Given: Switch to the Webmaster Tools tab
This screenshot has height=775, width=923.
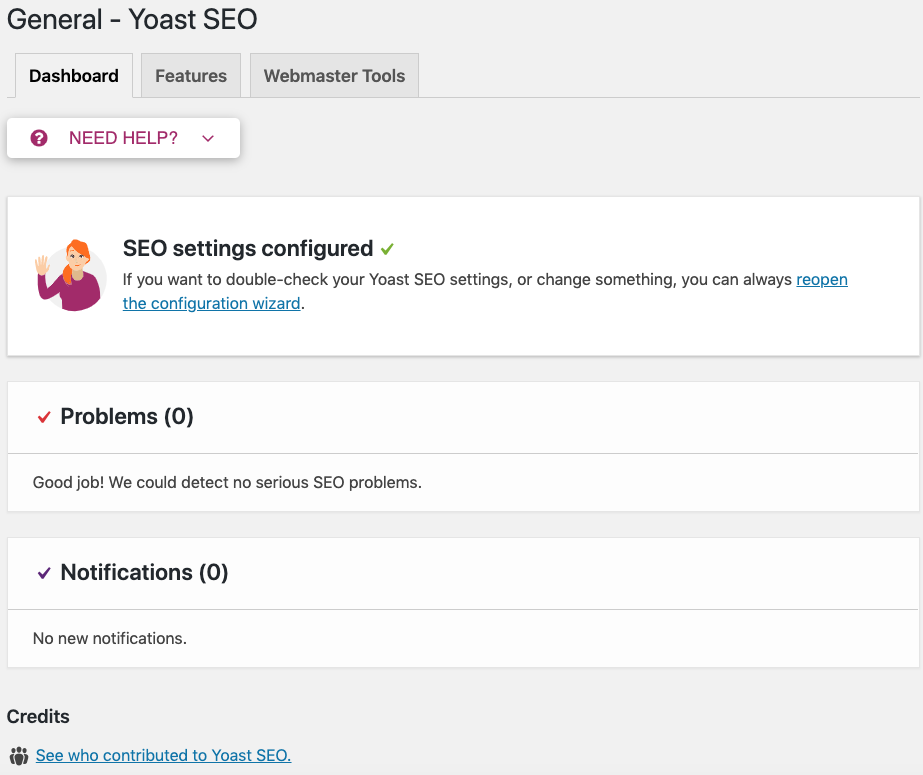Looking at the screenshot, I should (334, 76).
